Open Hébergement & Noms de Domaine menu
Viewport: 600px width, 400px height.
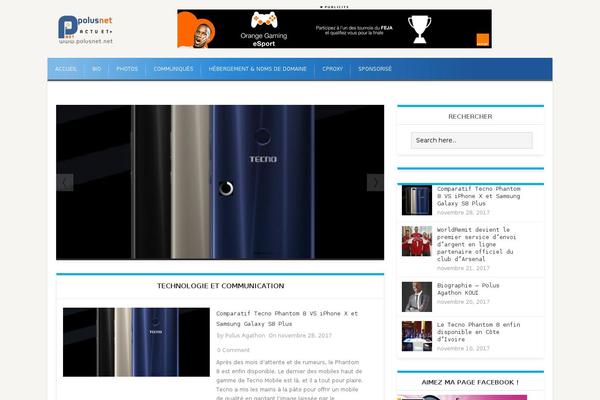[258, 69]
